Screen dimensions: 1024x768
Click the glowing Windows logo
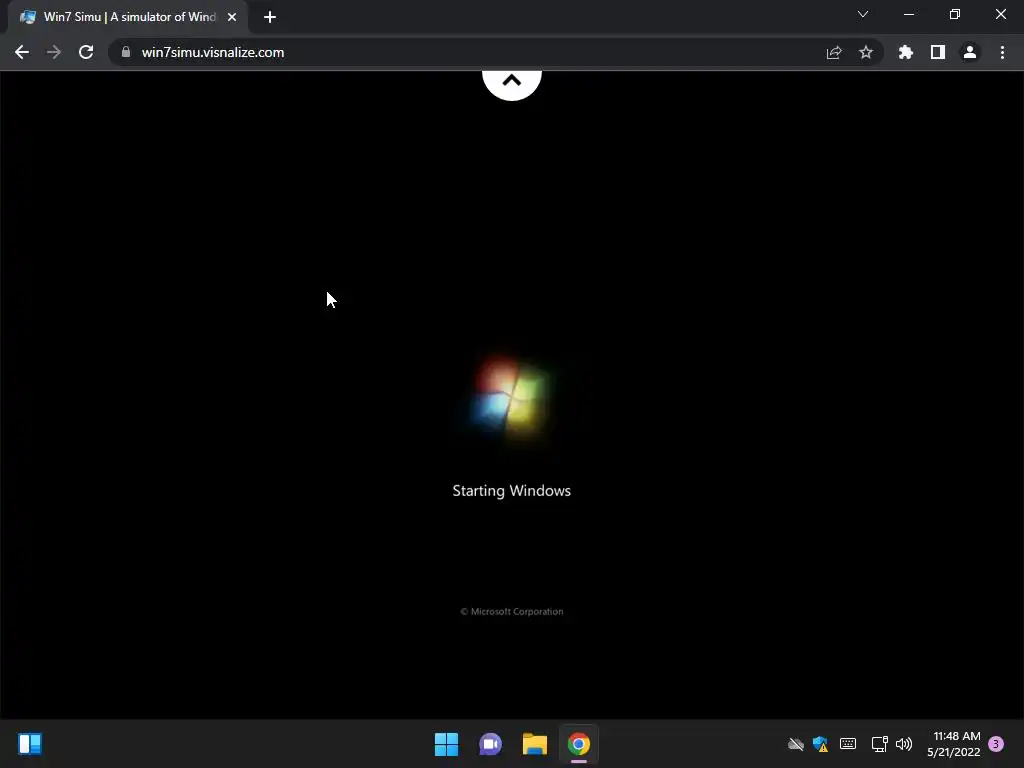click(511, 398)
